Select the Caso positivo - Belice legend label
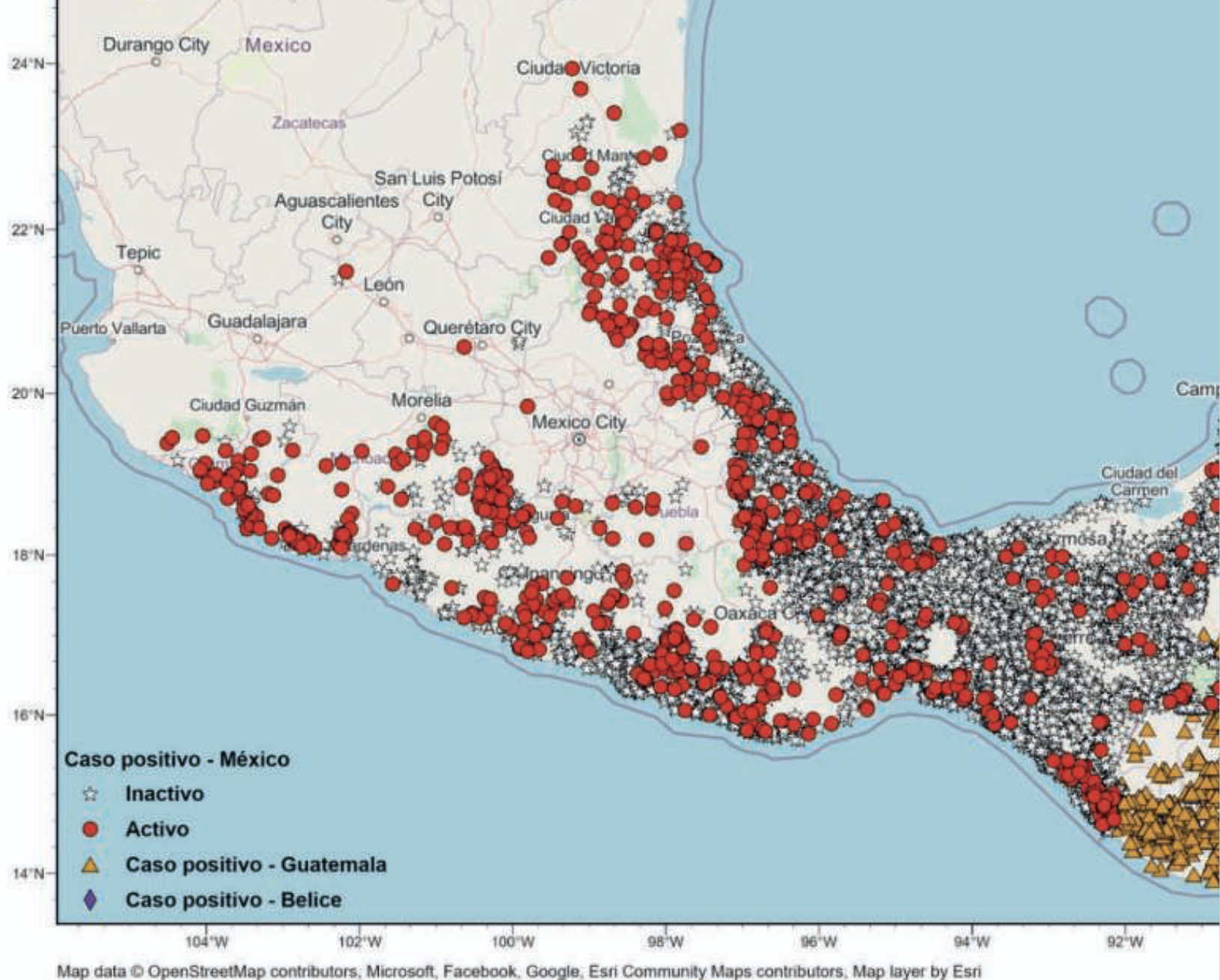Screen dimensions: 1220x980 coord(234,900)
